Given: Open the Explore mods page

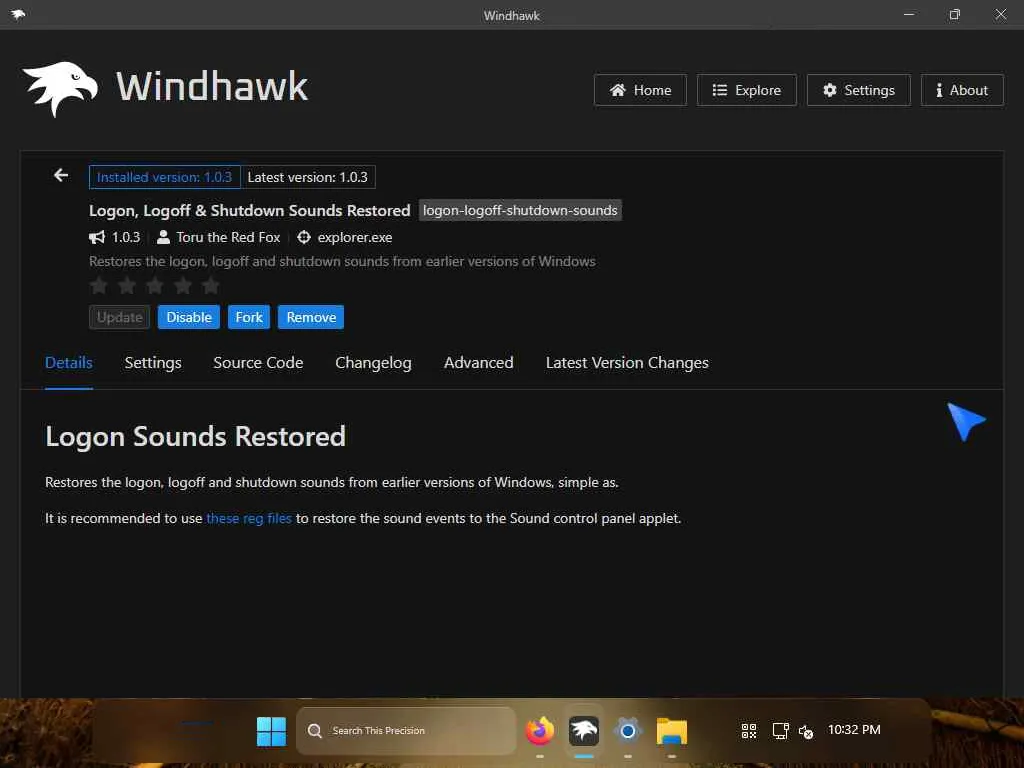Looking at the screenshot, I should 746,90.
